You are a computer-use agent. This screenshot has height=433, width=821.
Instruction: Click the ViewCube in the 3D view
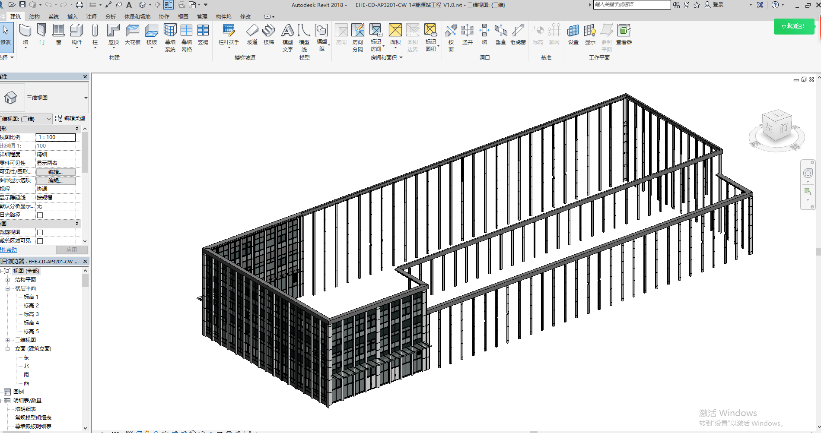coord(776,126)
